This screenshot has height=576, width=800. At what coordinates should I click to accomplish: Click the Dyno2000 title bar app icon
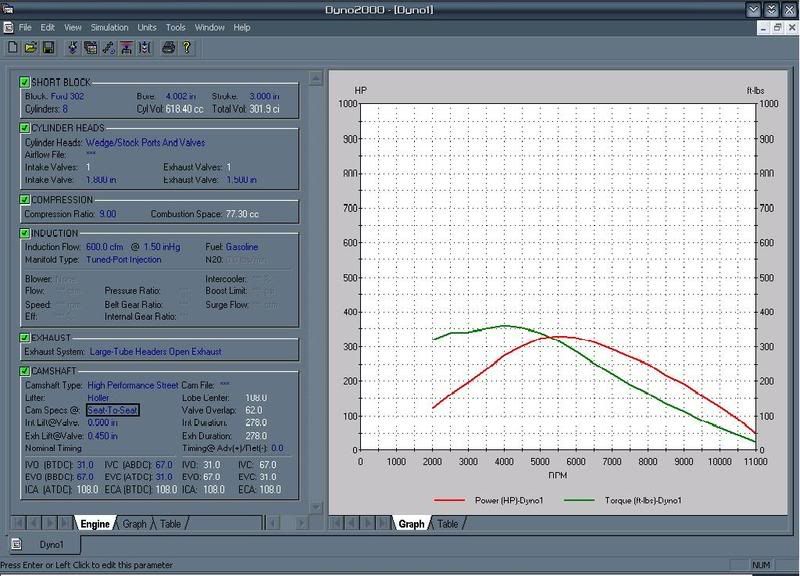click(x=7, y=9)
